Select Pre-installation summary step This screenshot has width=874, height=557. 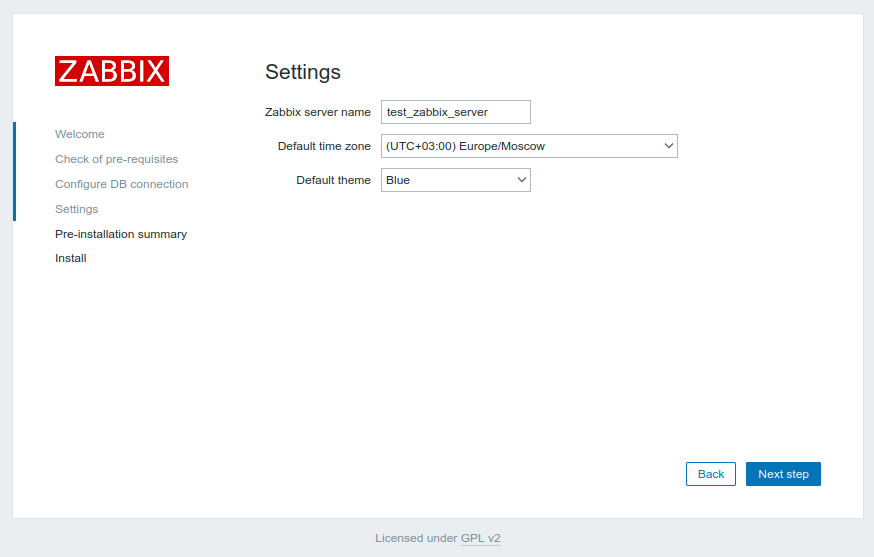click(121, 234)
